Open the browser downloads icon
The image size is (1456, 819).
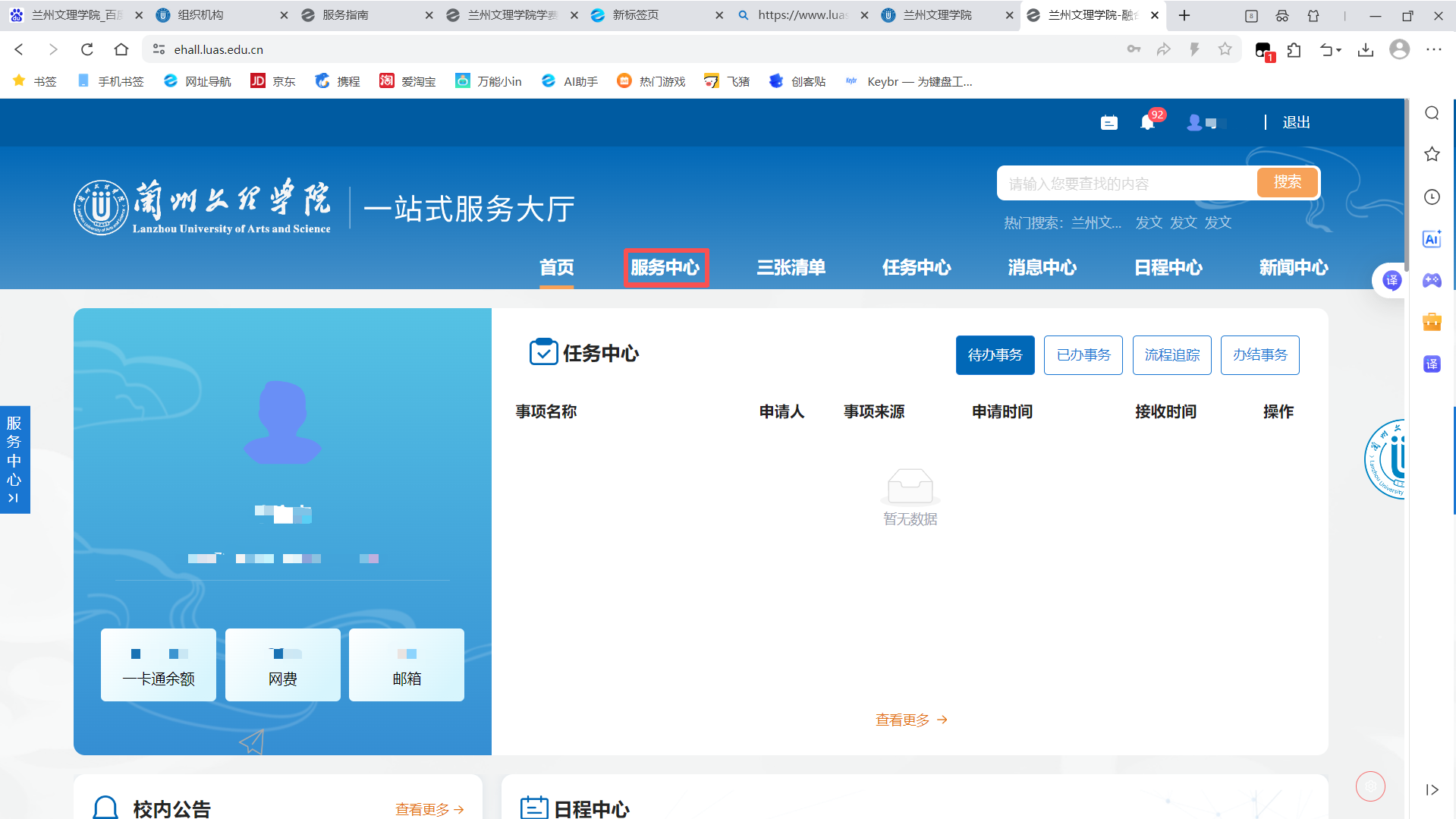pyautogui.click(x=1366, y=49)
